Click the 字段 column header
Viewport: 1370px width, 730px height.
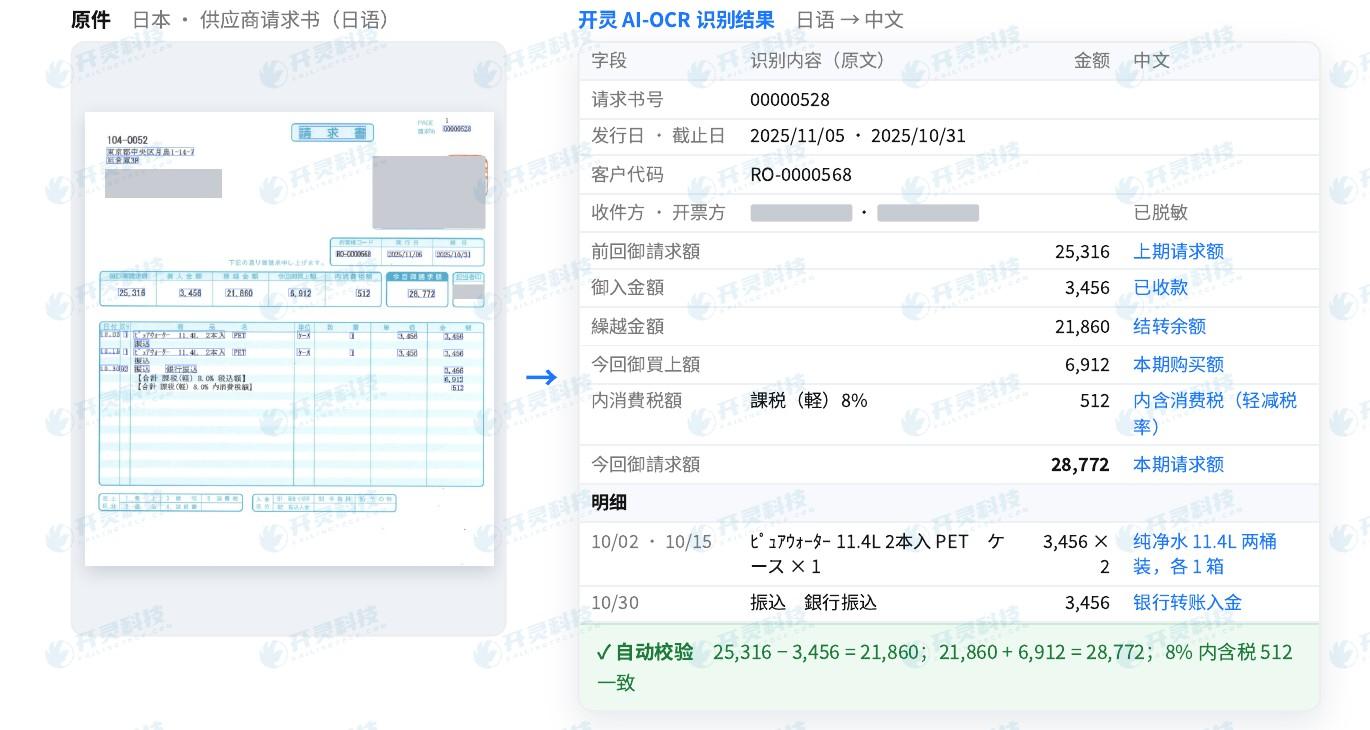(609, 60)
